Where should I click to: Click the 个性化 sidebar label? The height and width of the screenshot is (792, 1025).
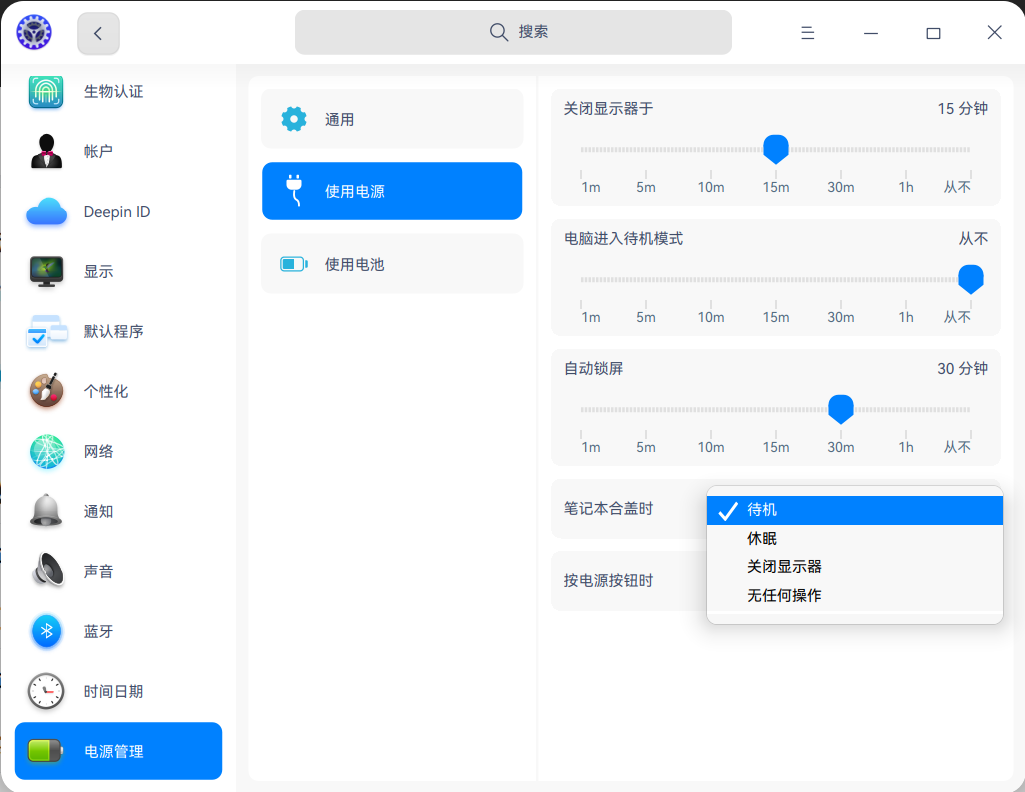point(106,391)
